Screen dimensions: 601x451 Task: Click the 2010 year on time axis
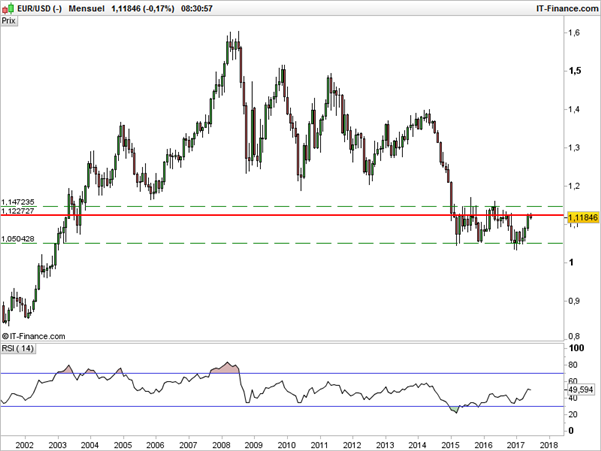click(x=287, y=445)
